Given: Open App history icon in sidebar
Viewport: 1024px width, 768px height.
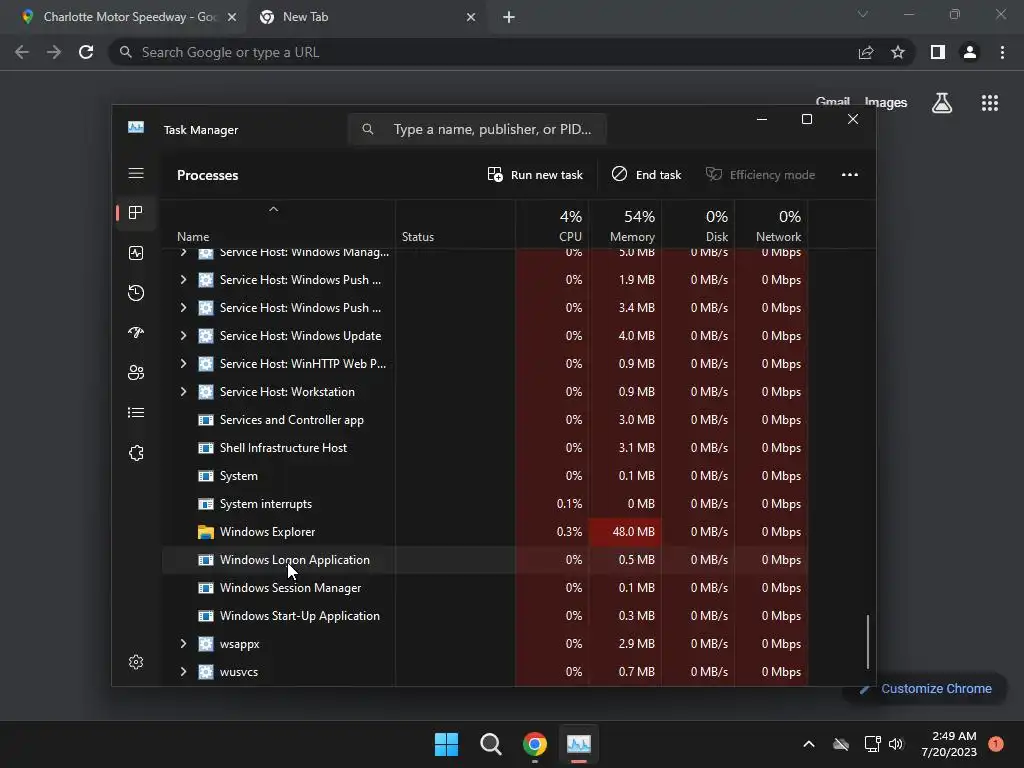Looking at the screenshot, I should coord(136,293).
